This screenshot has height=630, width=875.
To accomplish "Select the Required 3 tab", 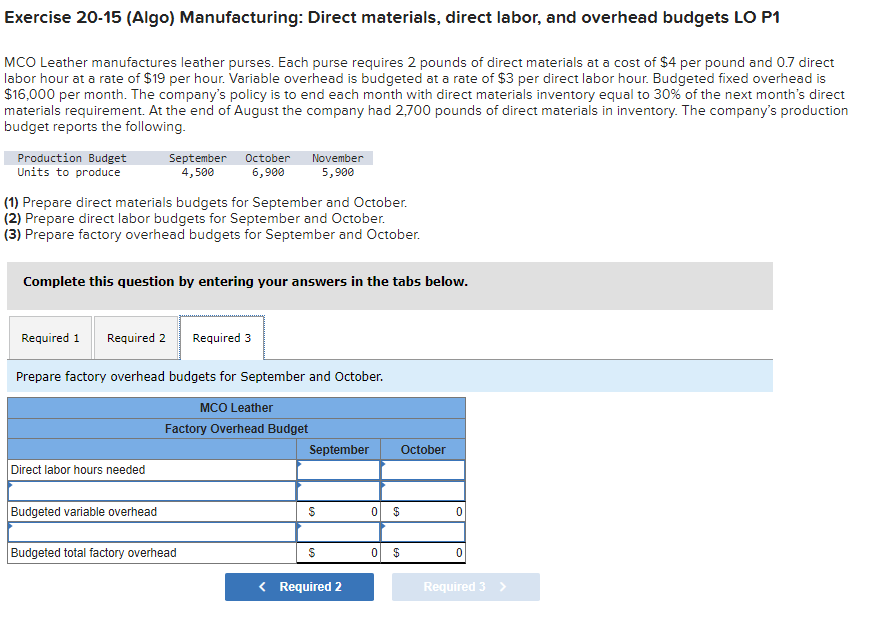I will pos(222,338).
